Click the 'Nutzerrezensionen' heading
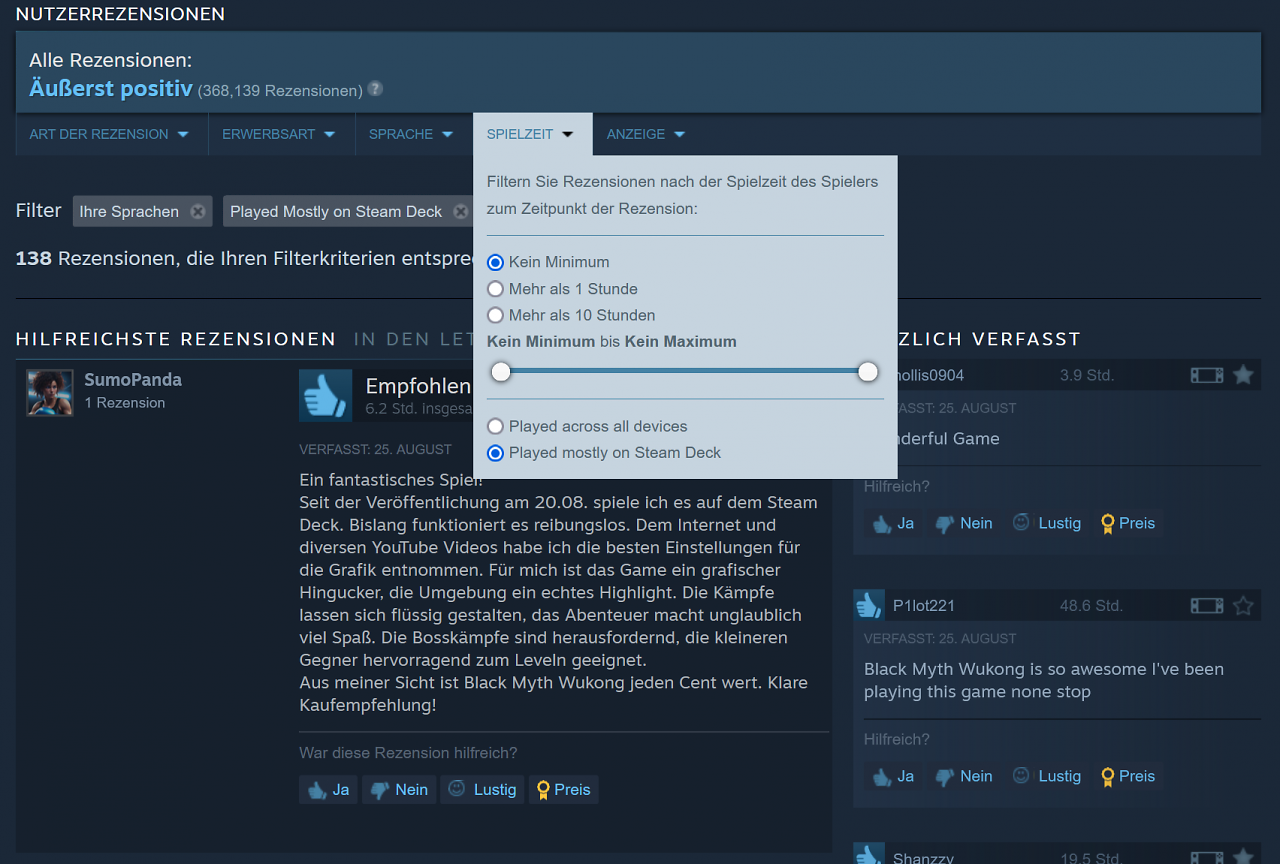The height and width of the screenshot is (864, 1280). click(x=120, y=14)
